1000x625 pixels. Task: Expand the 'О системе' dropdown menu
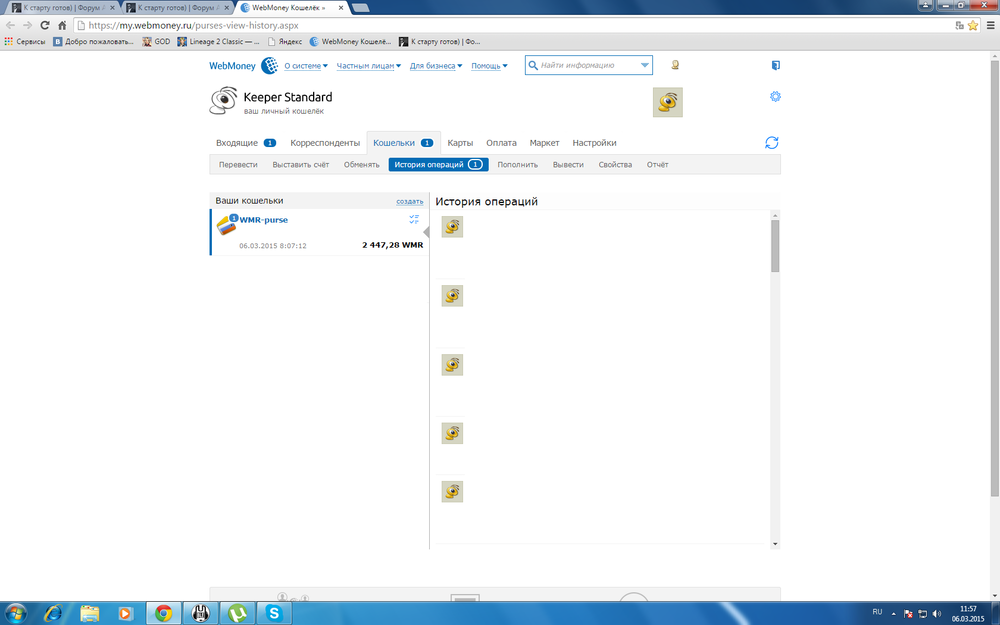[x=306, y=66]
